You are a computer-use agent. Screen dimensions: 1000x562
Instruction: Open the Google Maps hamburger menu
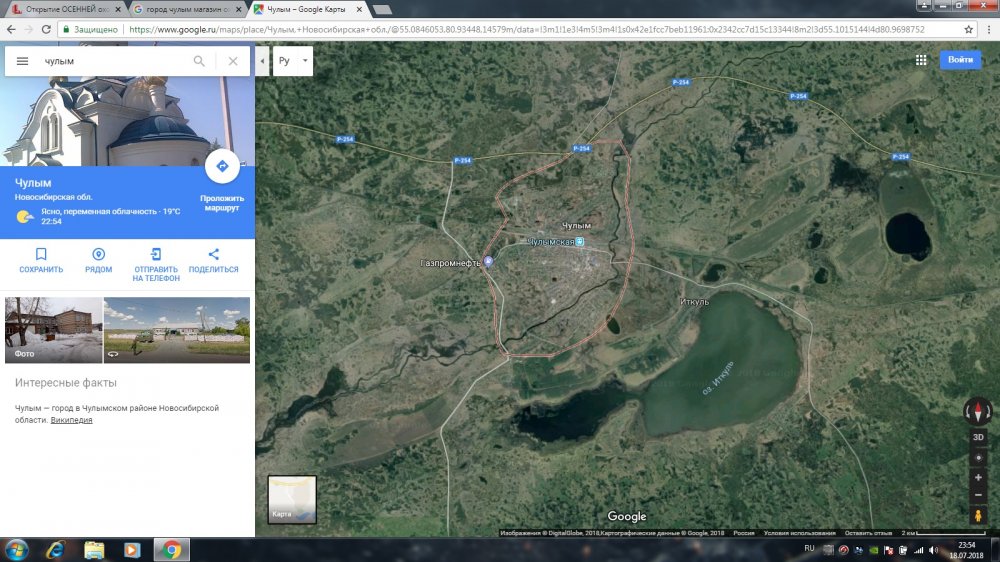[22, 61]
